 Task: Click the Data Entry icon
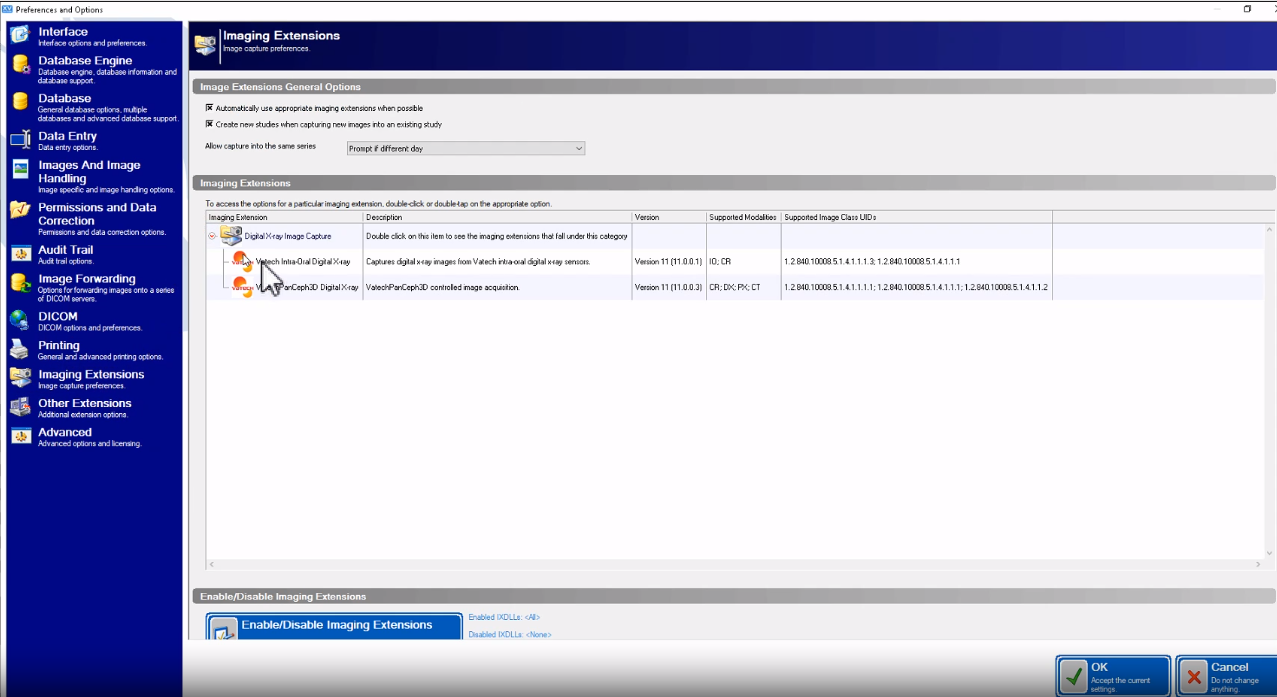pos(20,140)
